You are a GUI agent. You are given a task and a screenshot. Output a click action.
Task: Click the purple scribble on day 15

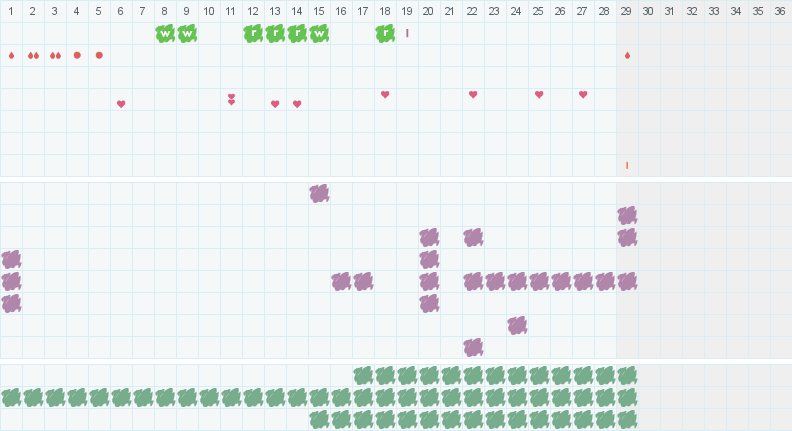(x=319, y=193)
